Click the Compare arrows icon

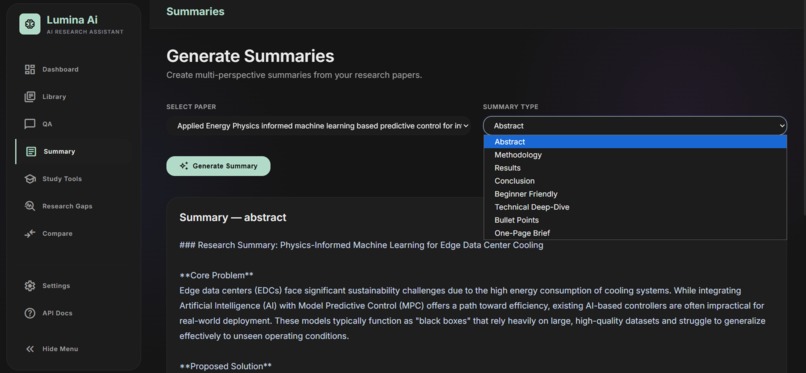pyautogui.click(x=30, y=234)
